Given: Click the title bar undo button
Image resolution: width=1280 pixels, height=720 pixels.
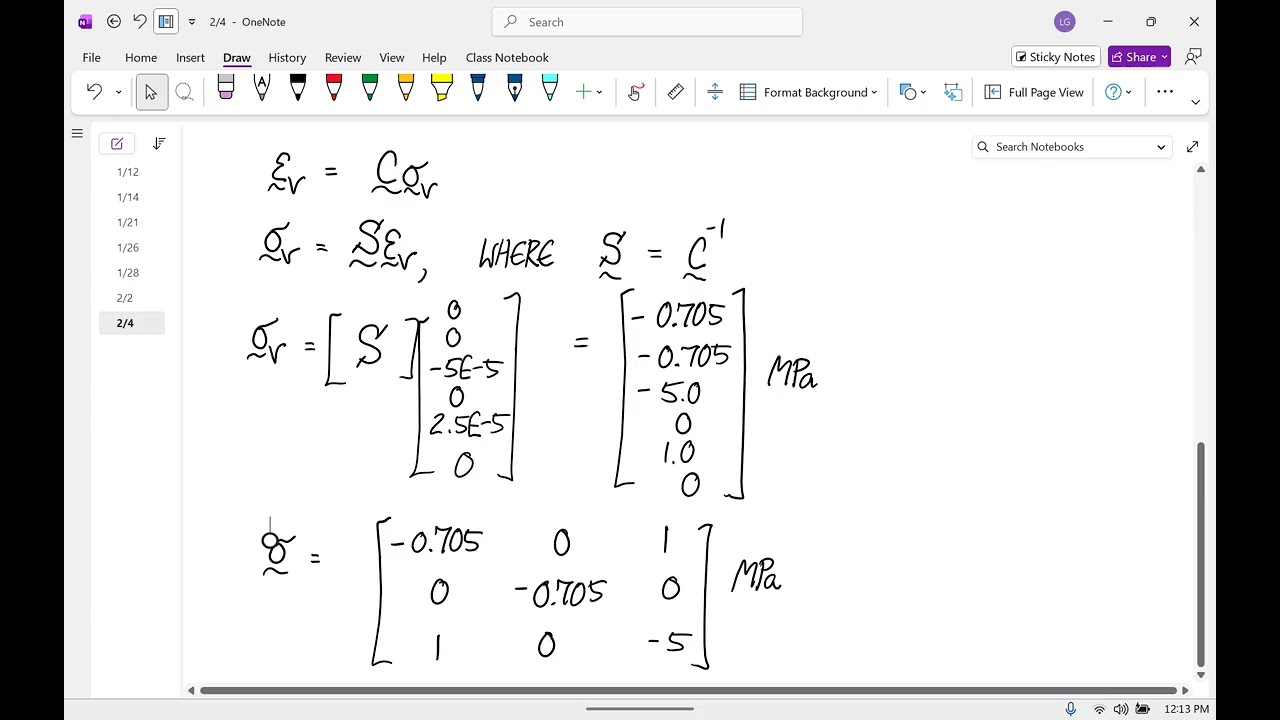Looking at the screenshot, I should 139,21.
